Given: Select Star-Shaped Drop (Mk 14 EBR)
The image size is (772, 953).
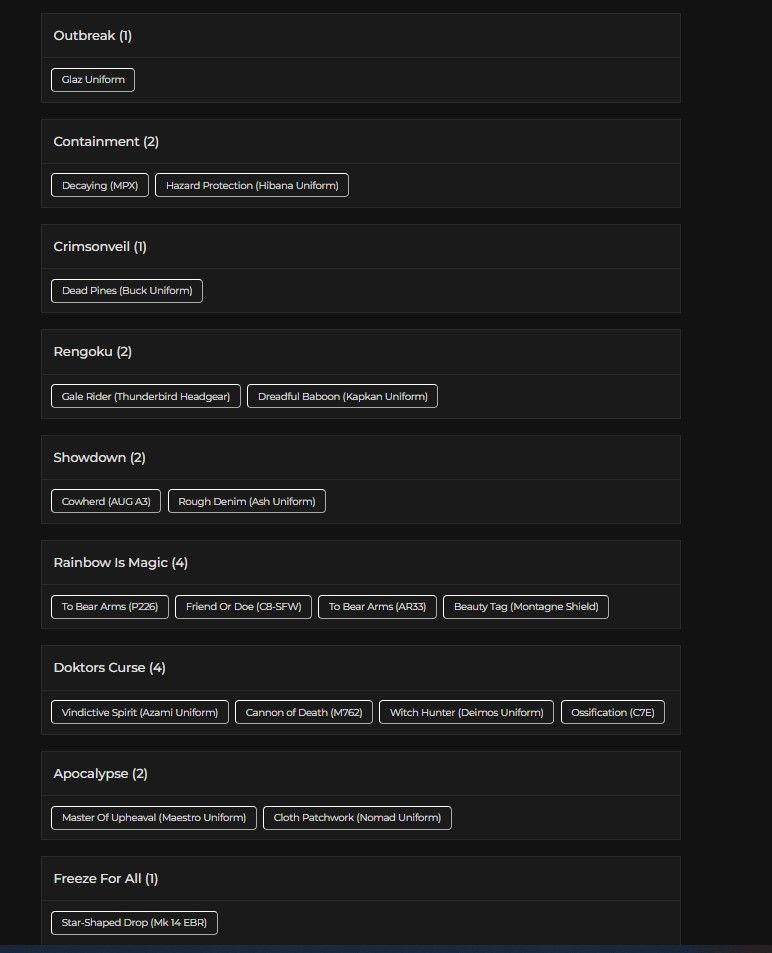Looking at the screenshot, I should point(134,923).
